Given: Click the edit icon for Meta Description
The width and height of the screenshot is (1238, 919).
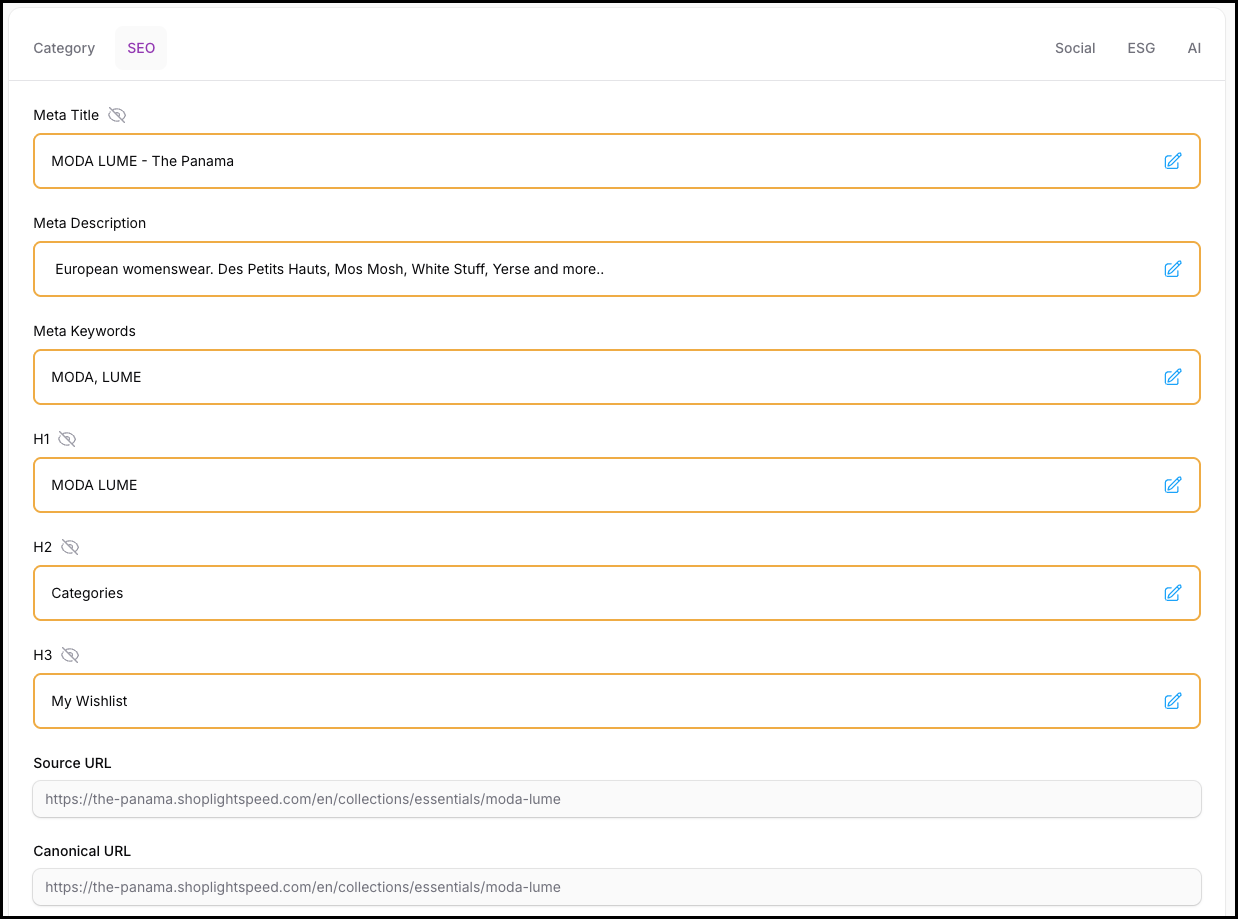Looking at the screenshot, I should tap(1172, 269).
